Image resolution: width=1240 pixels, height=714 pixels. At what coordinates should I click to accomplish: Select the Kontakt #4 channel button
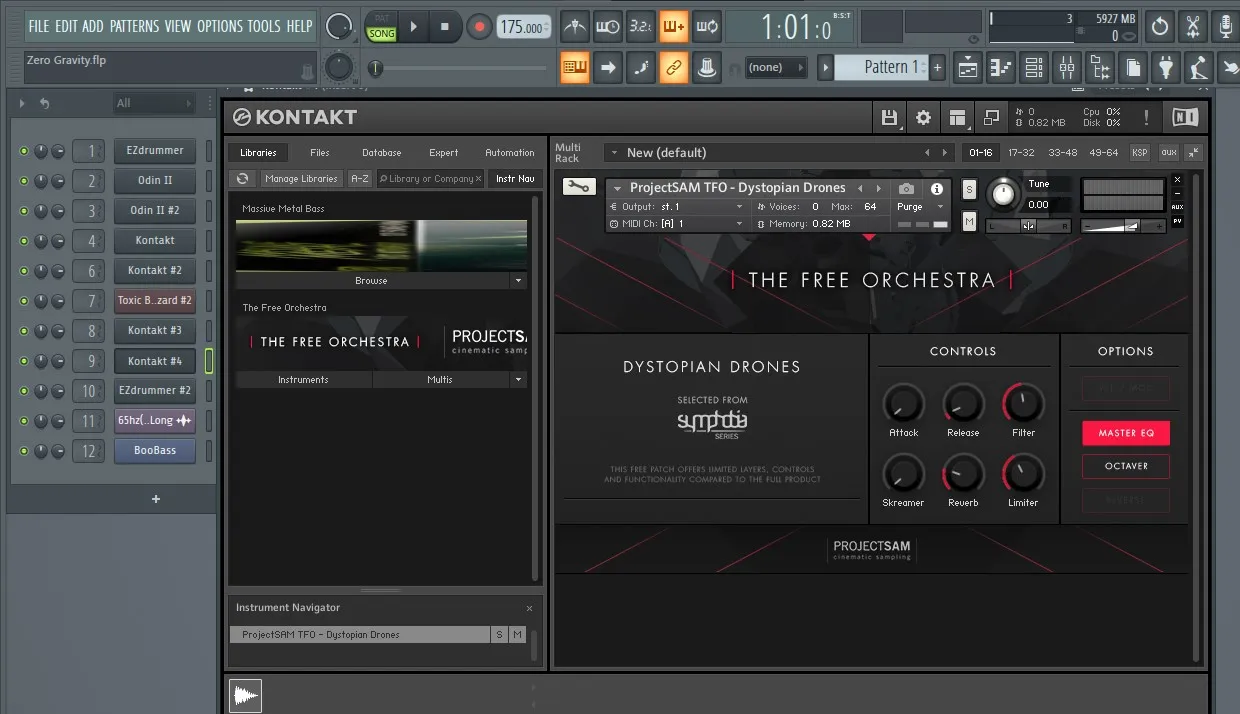click(155, 361)
